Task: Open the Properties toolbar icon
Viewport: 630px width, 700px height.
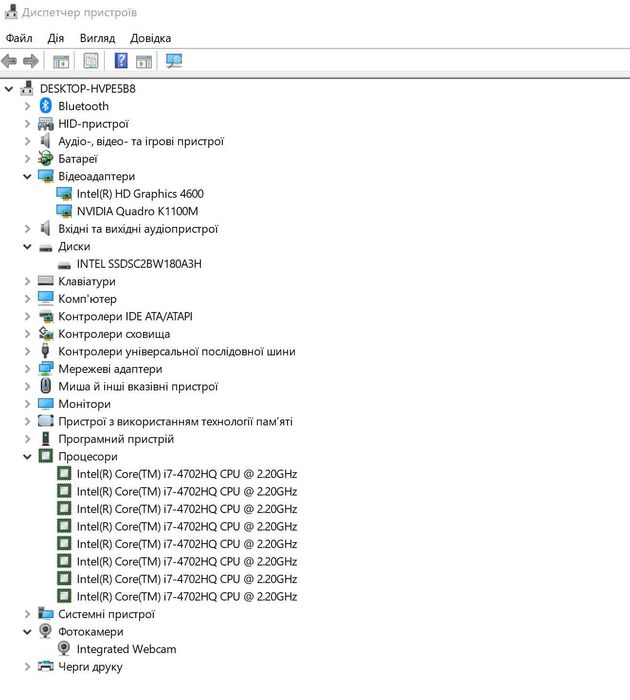Action: [x=91, y=61]
